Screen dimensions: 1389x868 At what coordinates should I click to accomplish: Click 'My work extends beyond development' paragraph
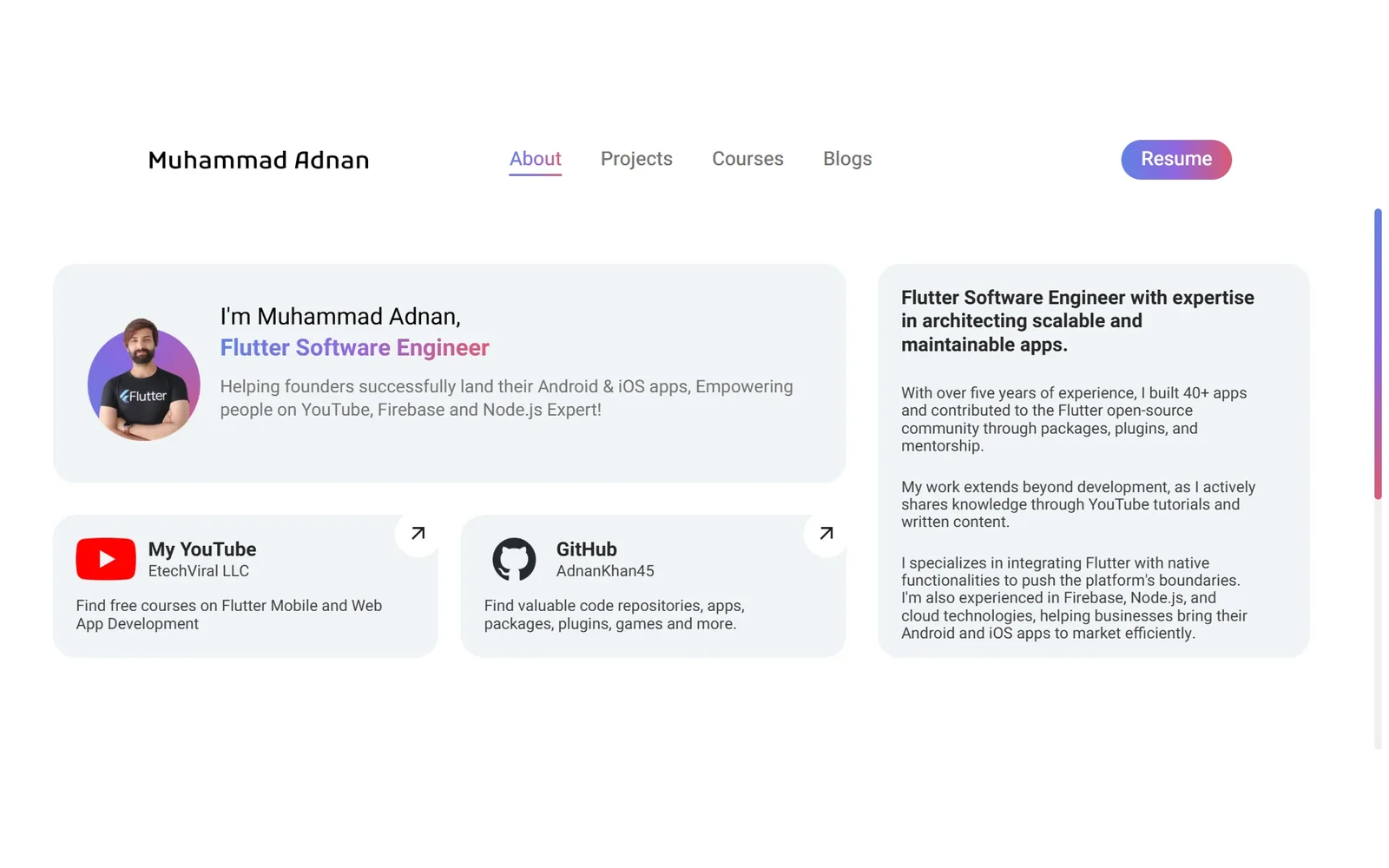[x=1078, y=504]
